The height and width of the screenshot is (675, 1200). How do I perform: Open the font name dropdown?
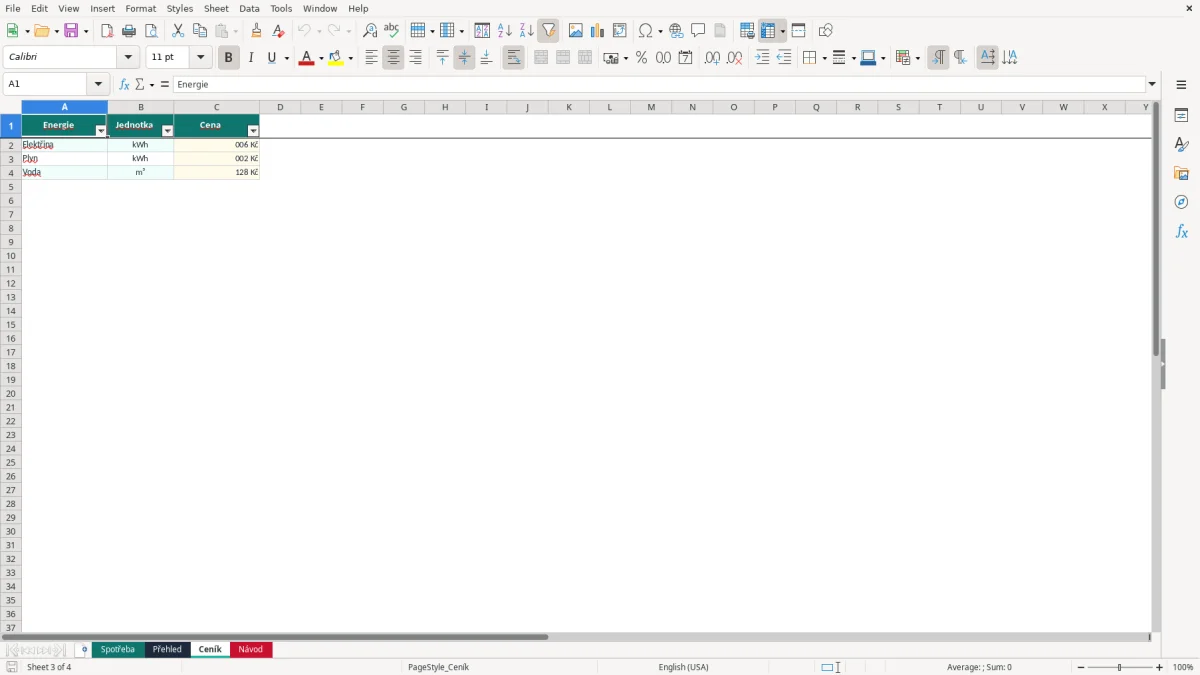[x=128, y=58]
